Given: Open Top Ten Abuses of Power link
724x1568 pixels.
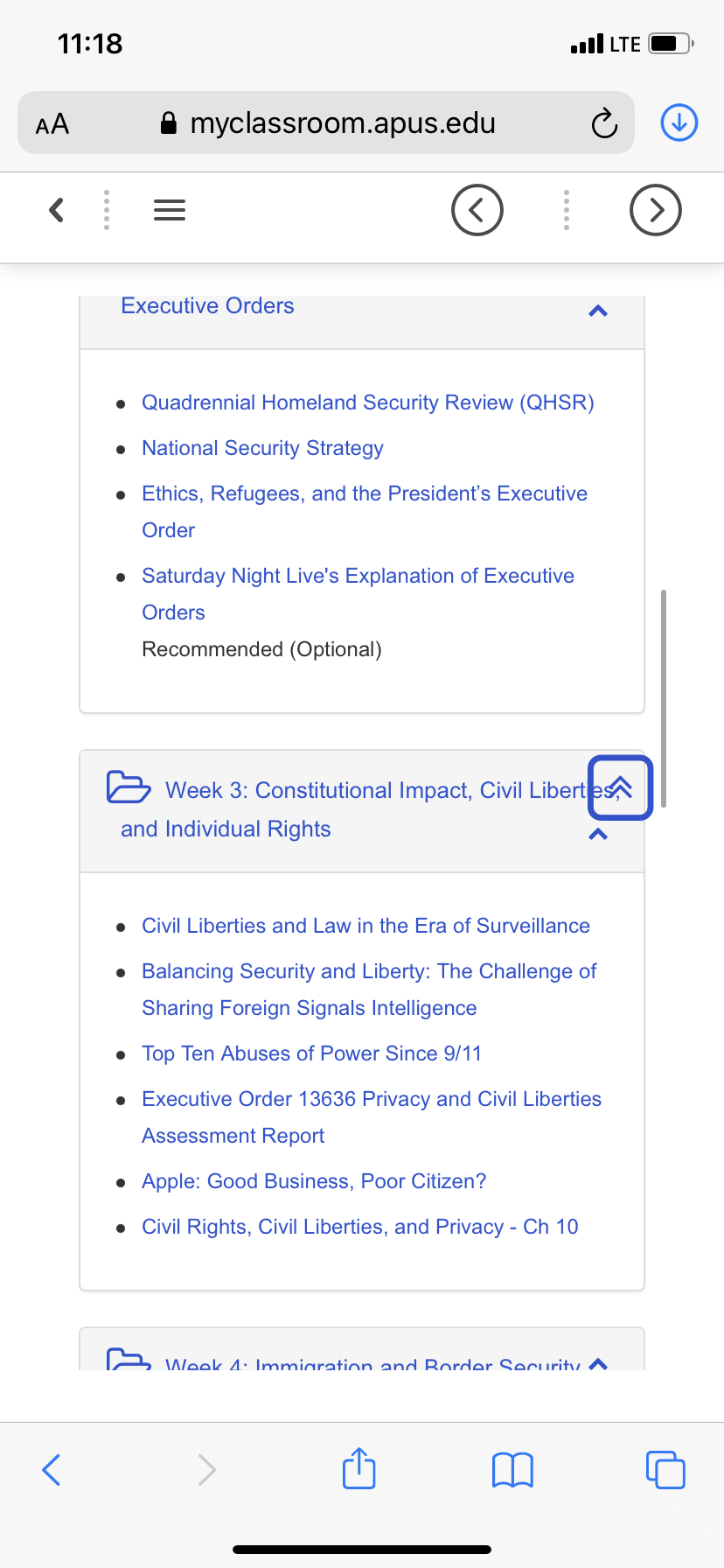Looking at the screenshot, I should coord(311,1053).
